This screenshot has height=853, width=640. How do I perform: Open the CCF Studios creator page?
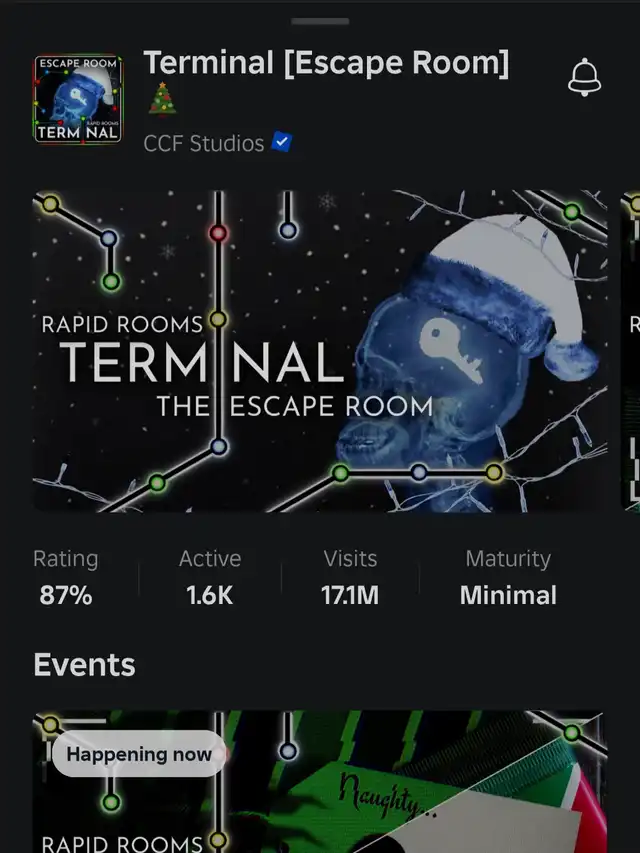point(204,144)
